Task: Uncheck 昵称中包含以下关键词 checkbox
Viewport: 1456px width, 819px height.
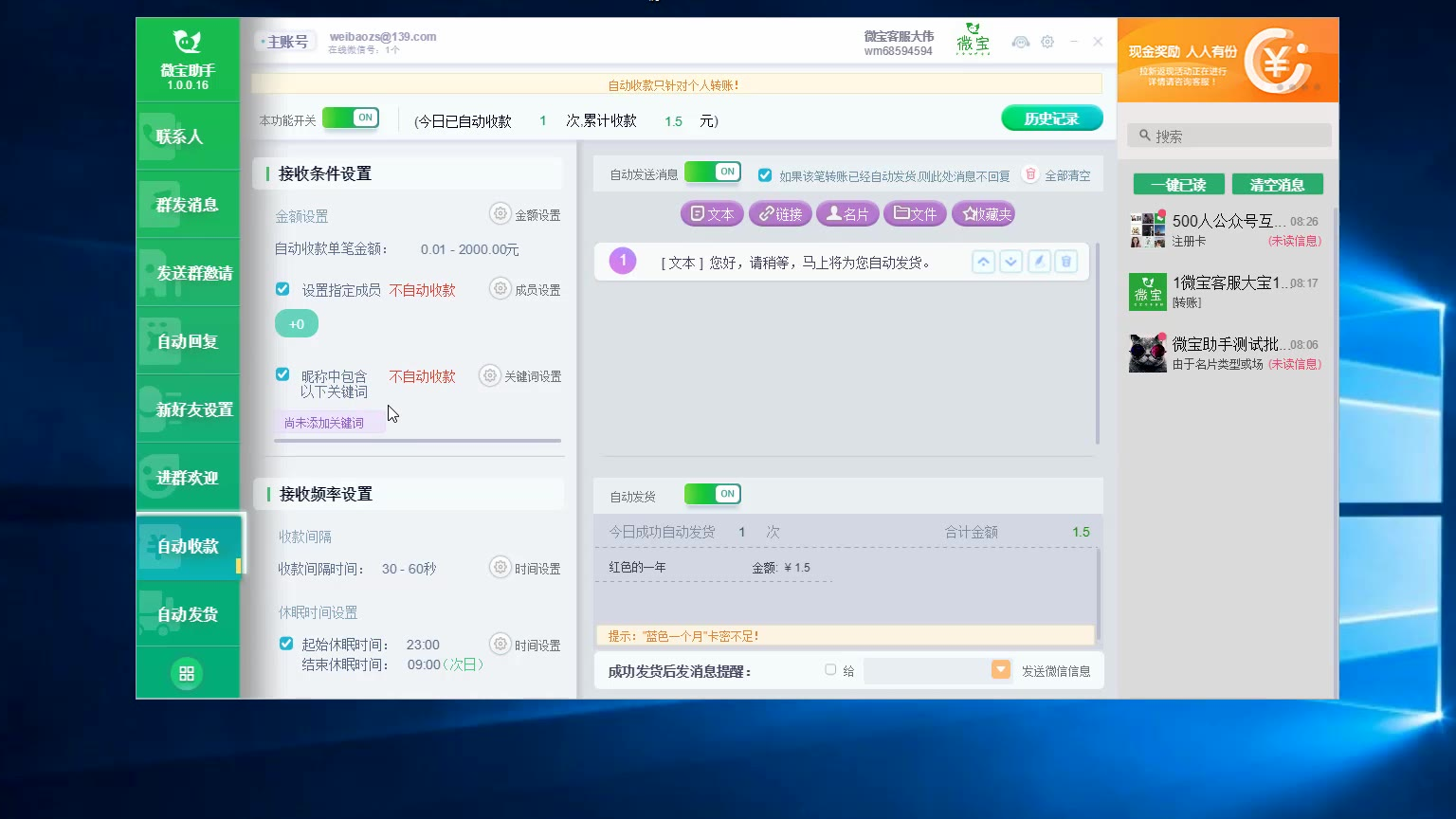Action: click(282, 374)
